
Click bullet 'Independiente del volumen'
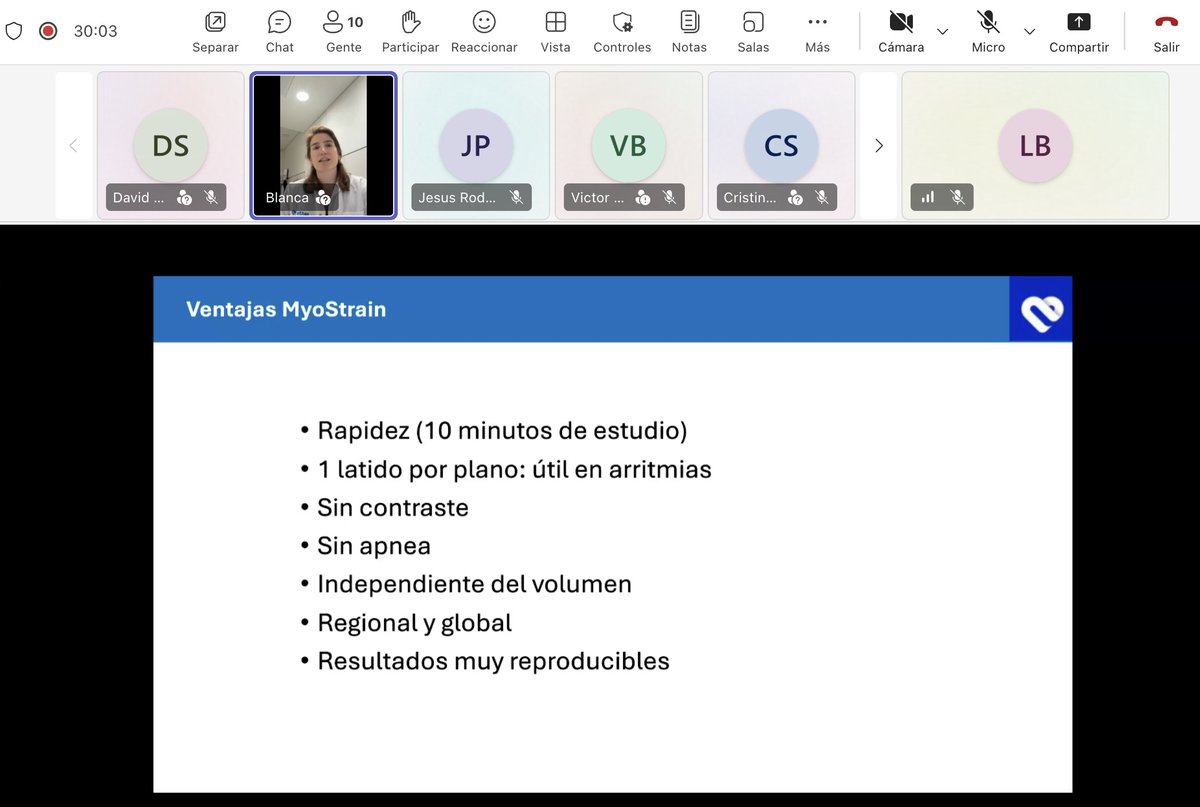coord(474,584)
